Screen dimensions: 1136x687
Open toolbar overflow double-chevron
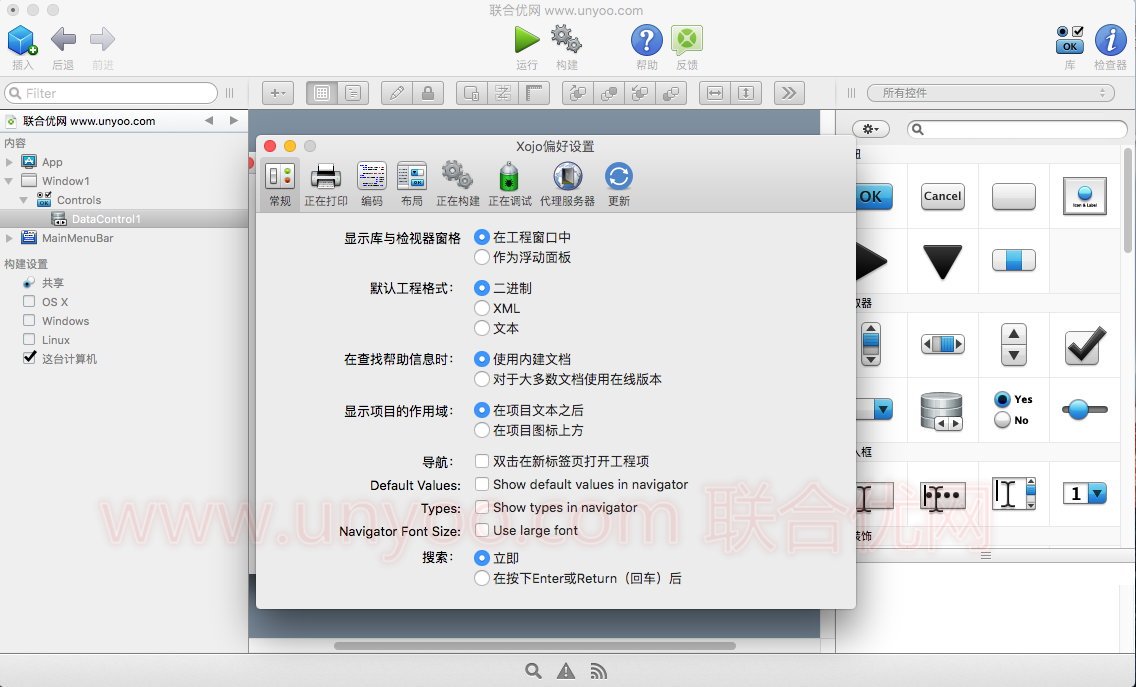pos(789,93)
